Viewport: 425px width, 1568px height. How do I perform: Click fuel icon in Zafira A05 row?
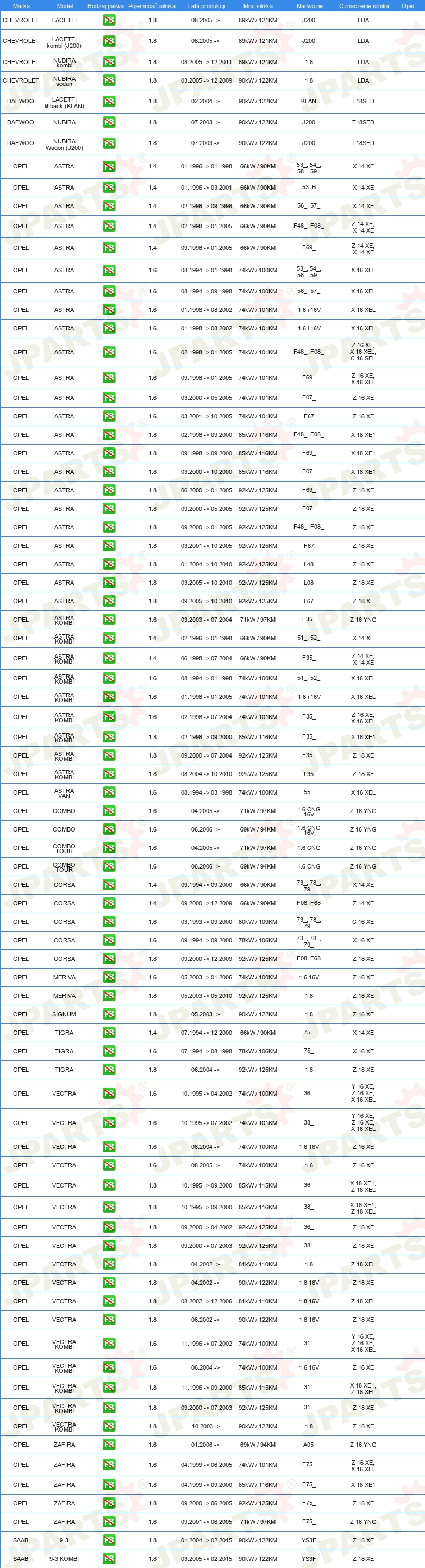coord(109,1445)
